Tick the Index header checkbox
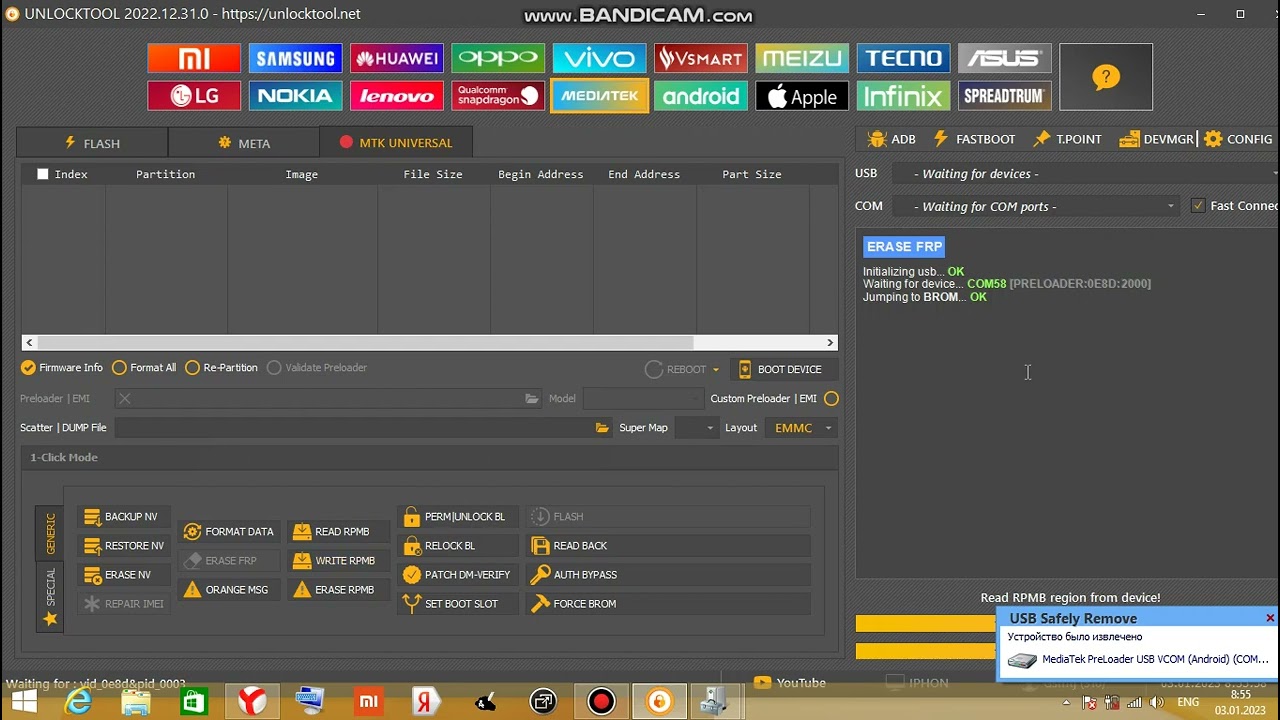 coord(43,174)
